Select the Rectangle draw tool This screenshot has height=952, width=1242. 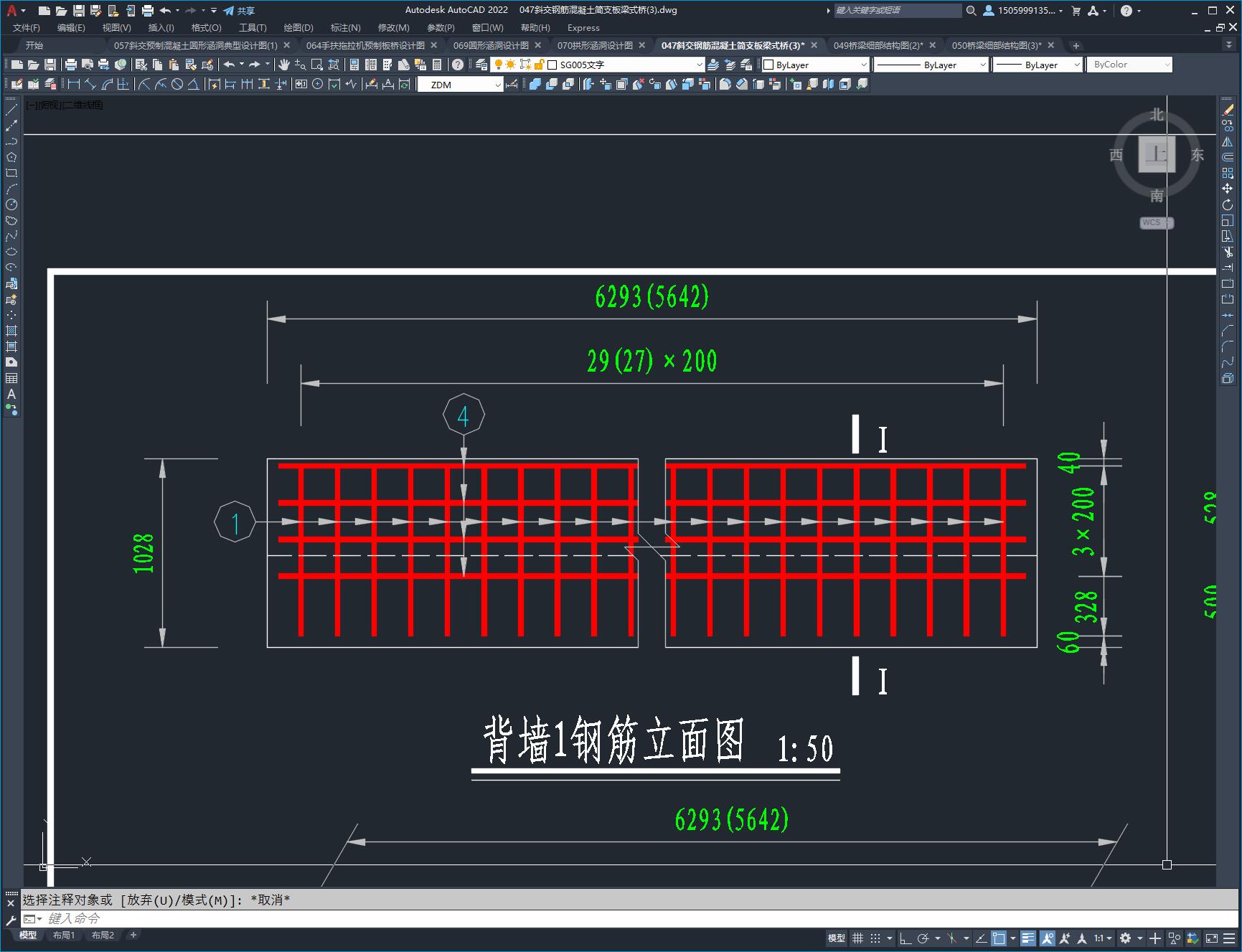coord(11,173)
